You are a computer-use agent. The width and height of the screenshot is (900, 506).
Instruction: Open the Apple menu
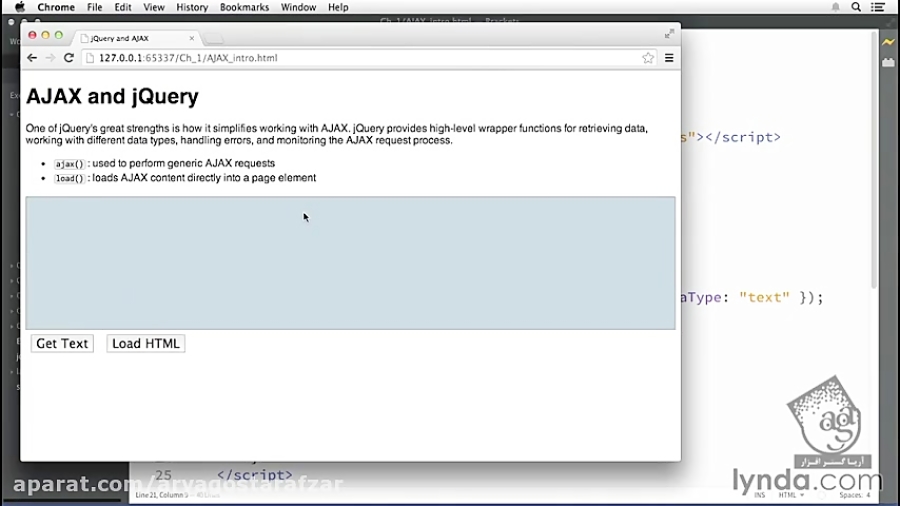[x=20, y=7]
